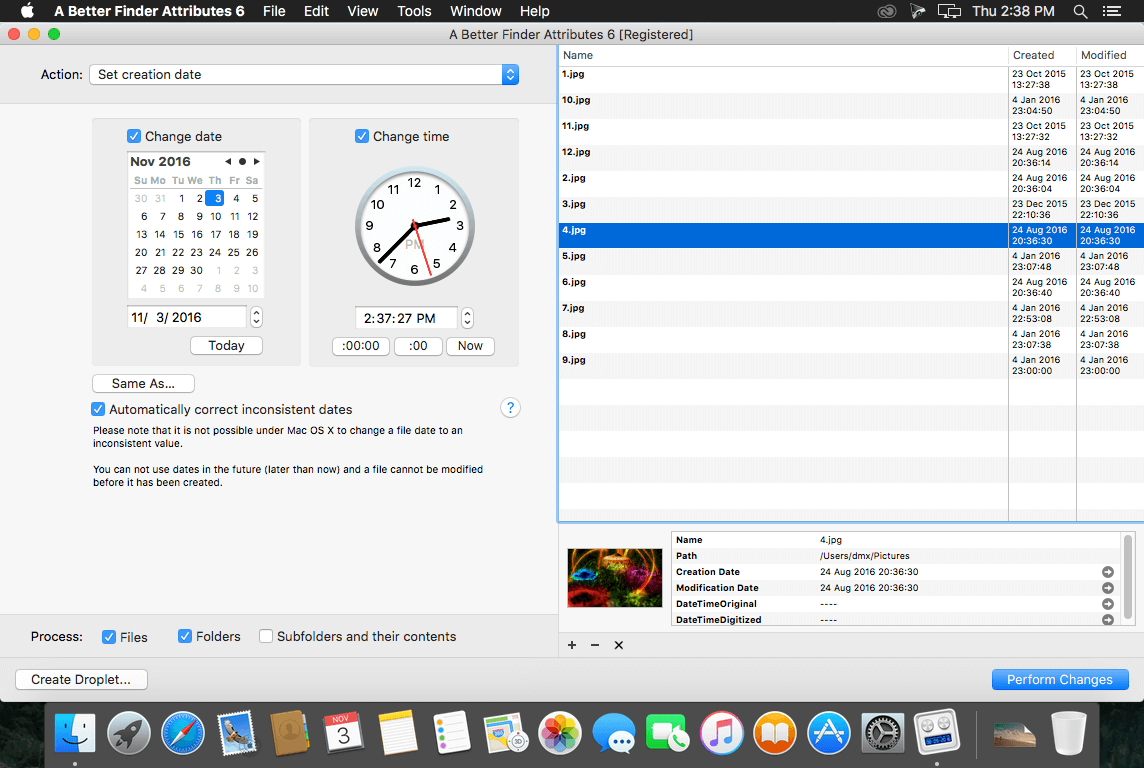Clear the file list with the X icon

coord(618,645)
